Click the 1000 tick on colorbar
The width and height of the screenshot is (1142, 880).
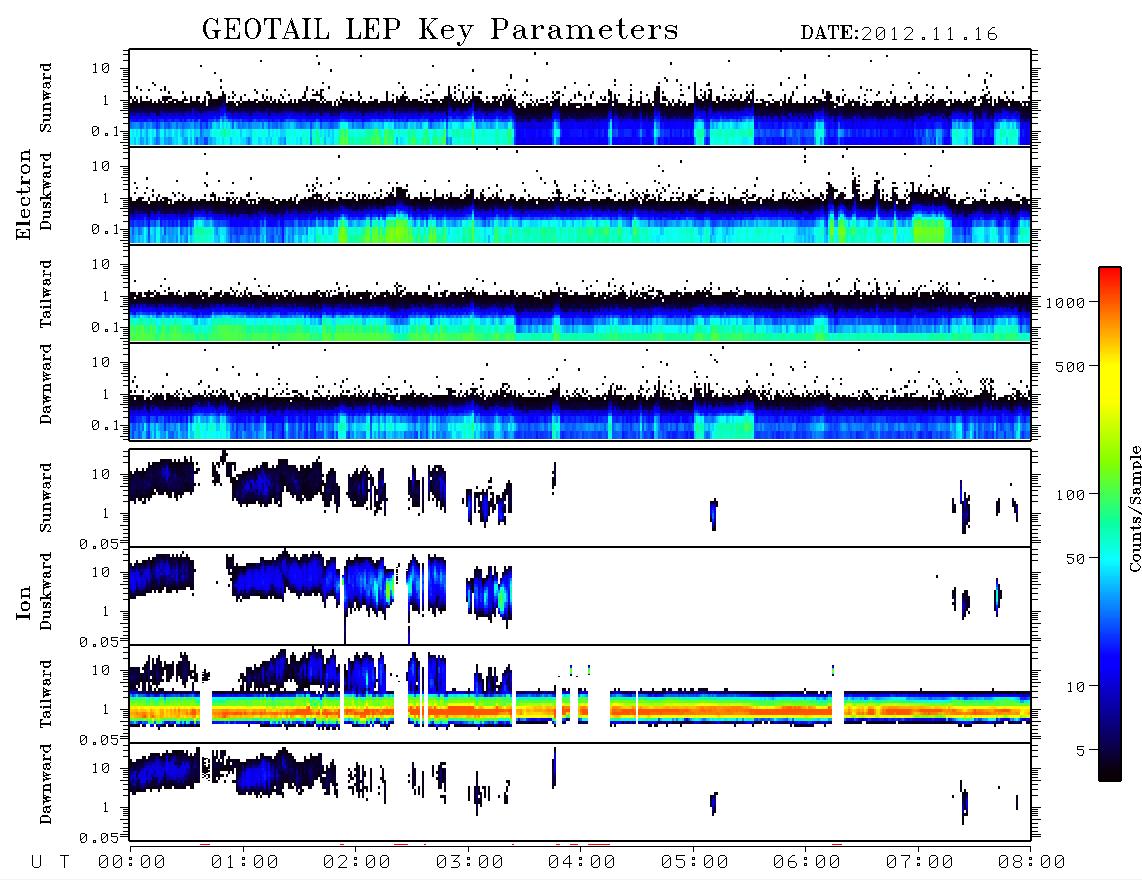tap(1066, 303)
